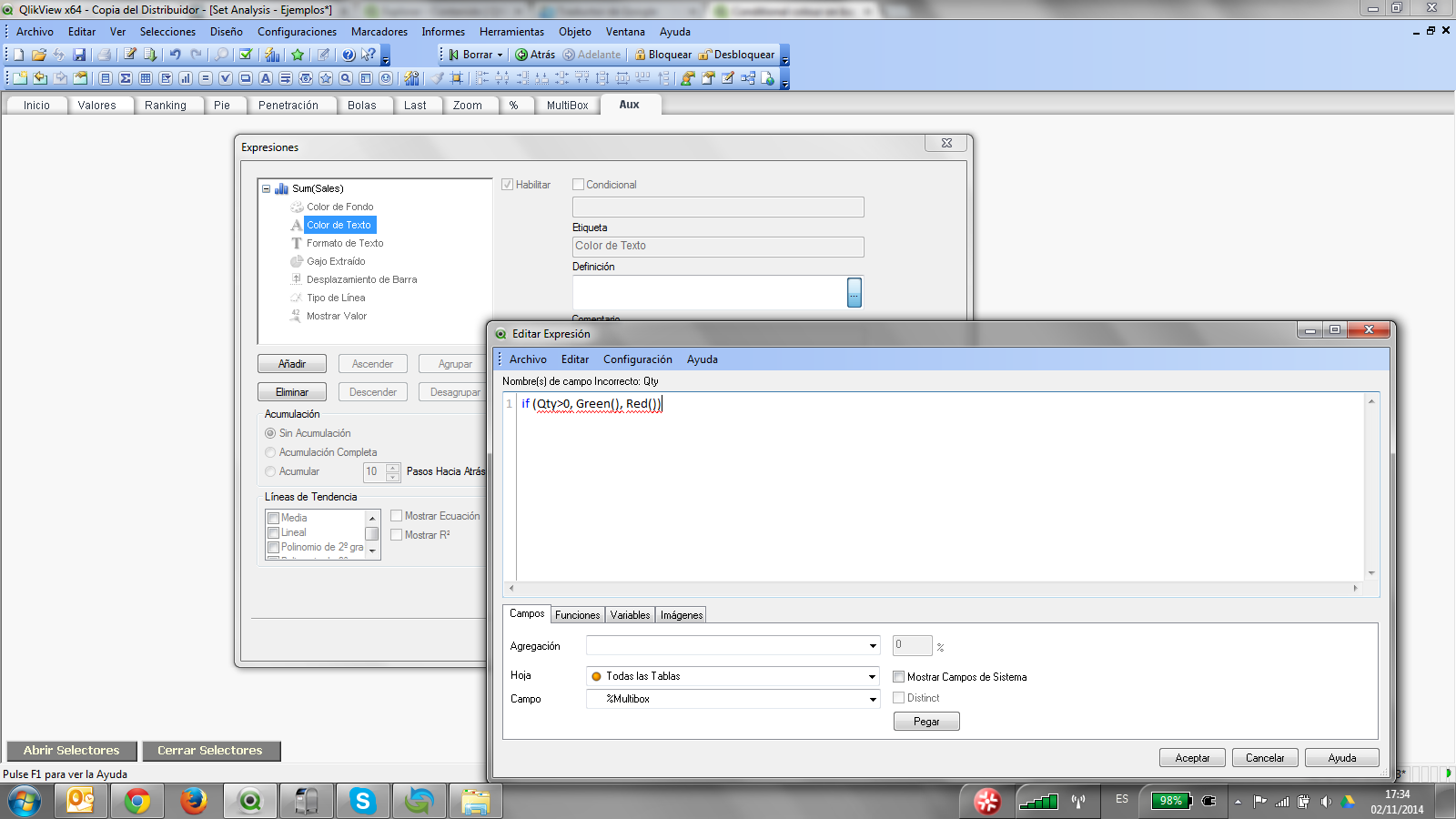Select the Formato de Texto tree item
Viewport: 1456px width, 819px height.
pyautogui.click(x=345, y=243)
